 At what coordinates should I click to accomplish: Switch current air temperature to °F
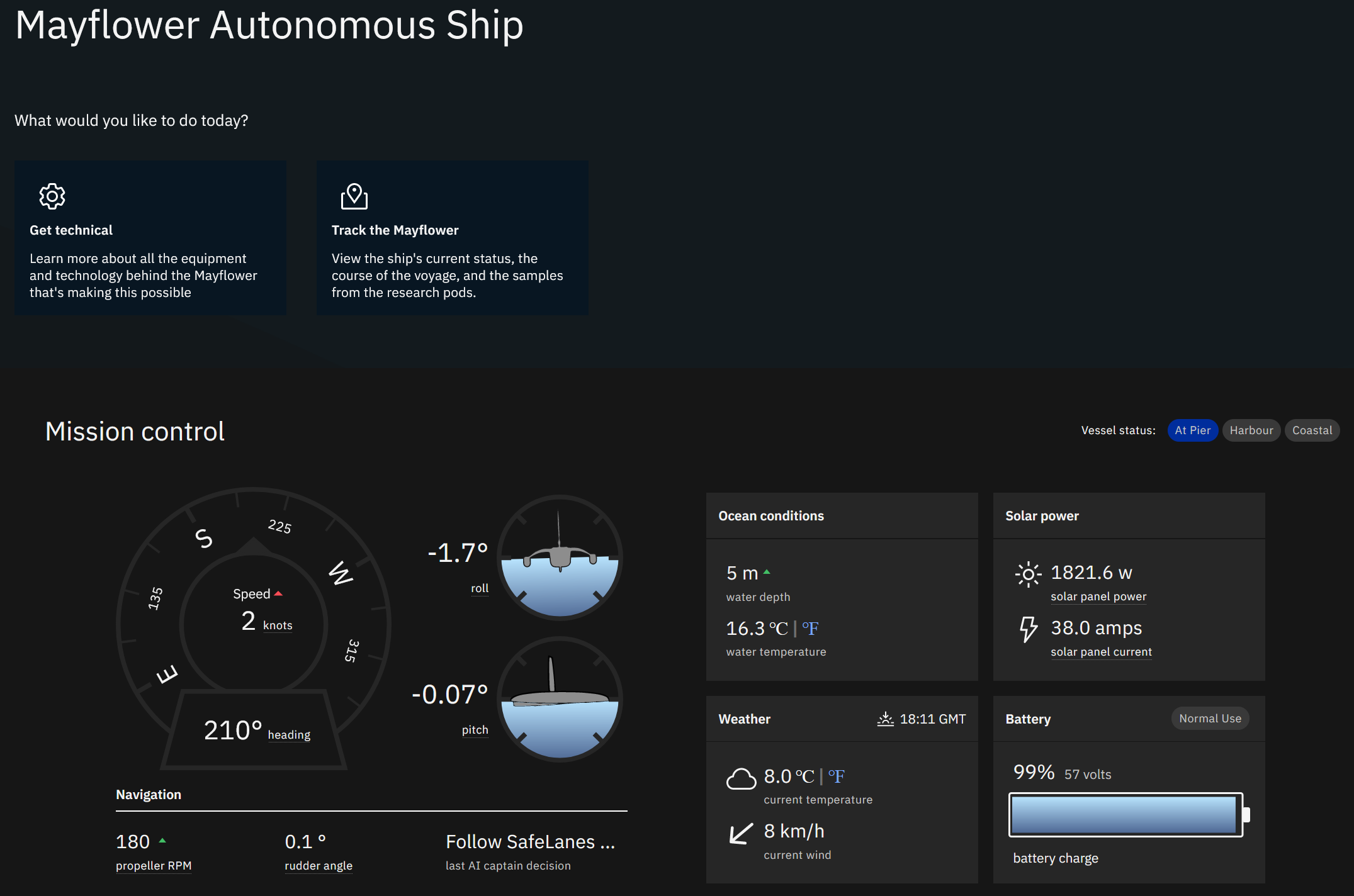point(836,776)
